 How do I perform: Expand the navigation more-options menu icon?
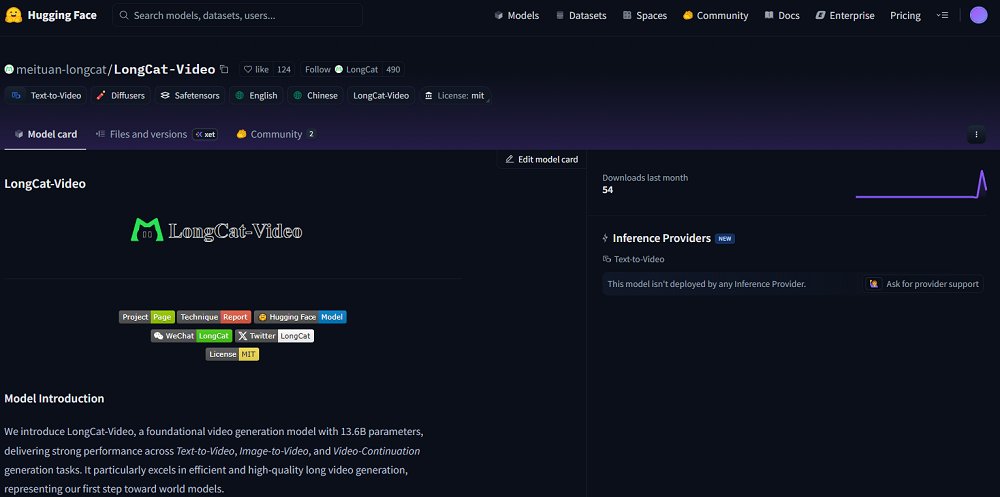tap(942, 15)
